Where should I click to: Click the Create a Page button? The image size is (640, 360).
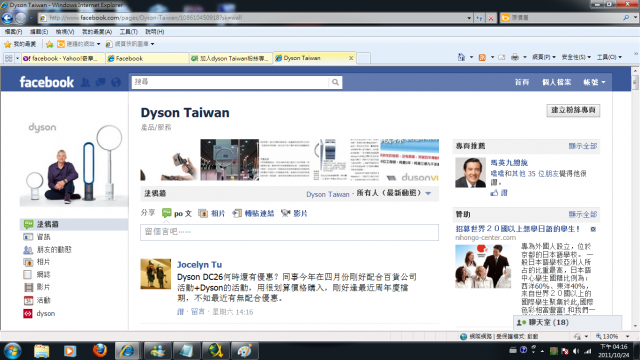coord(573,110)
